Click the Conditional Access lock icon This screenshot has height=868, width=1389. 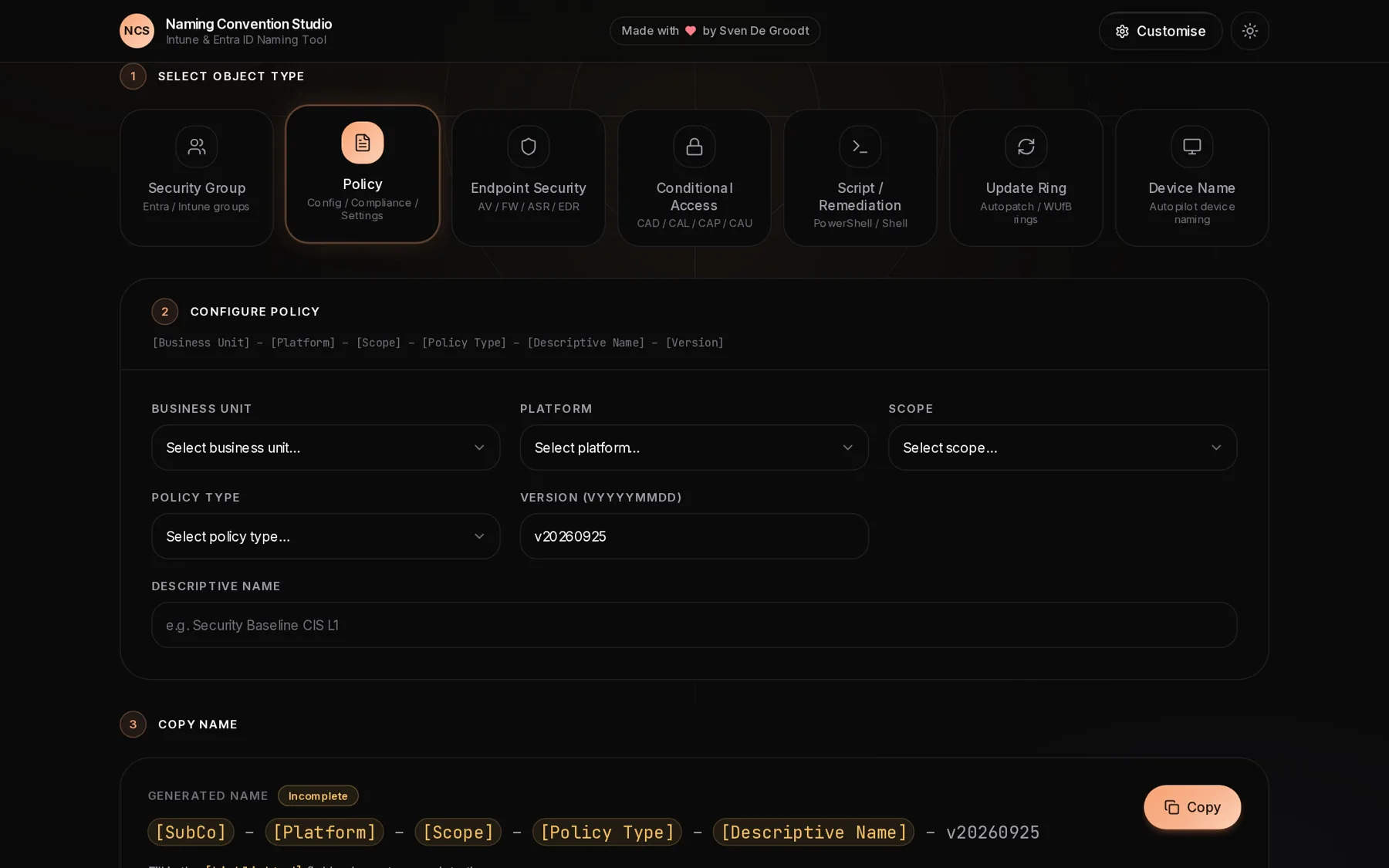pos(694,146)
